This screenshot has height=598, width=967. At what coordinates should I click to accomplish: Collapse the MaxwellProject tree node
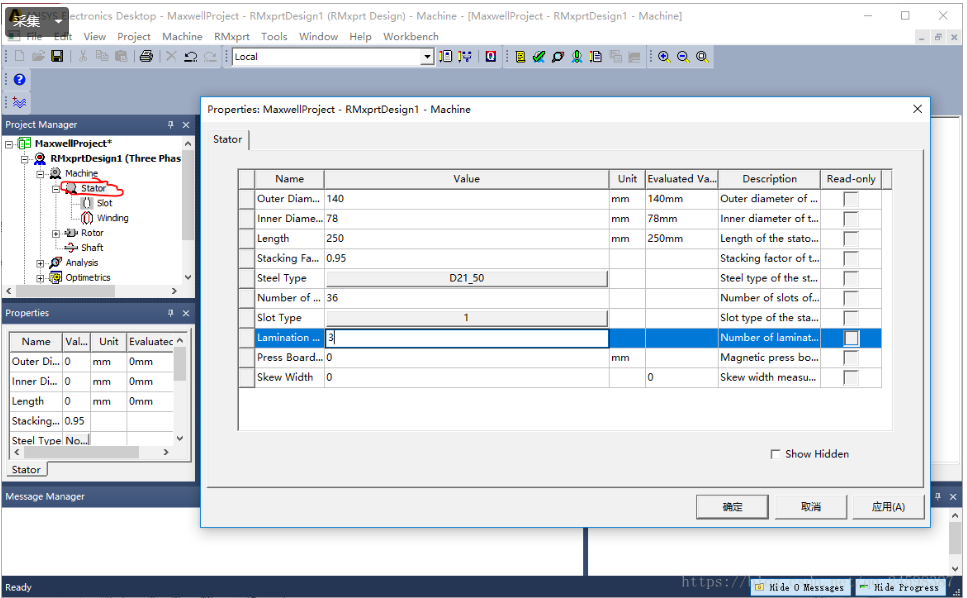[9, 144]
